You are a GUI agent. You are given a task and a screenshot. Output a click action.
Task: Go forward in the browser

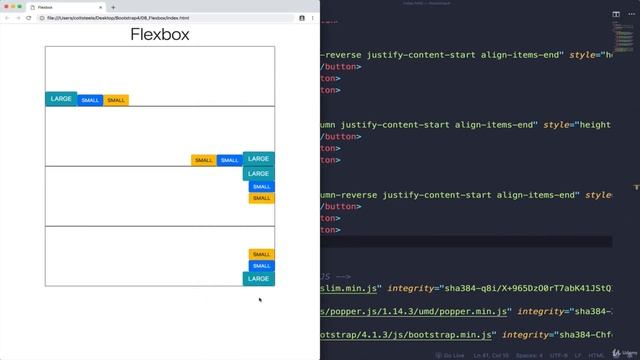[18, 18]
